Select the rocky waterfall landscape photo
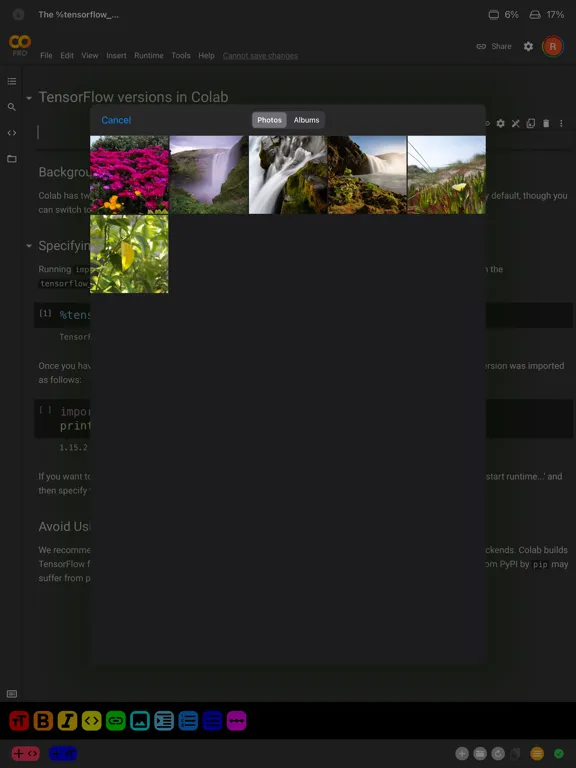This screenshot has height=768, width=576. coord(367,175)
